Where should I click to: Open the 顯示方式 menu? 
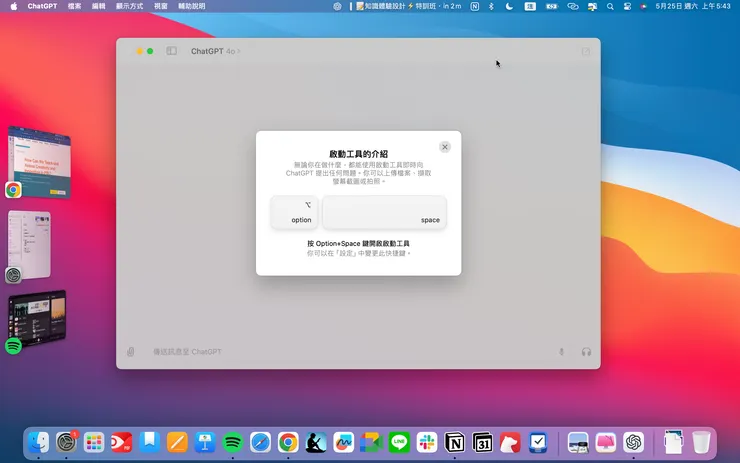pos(129,6)
